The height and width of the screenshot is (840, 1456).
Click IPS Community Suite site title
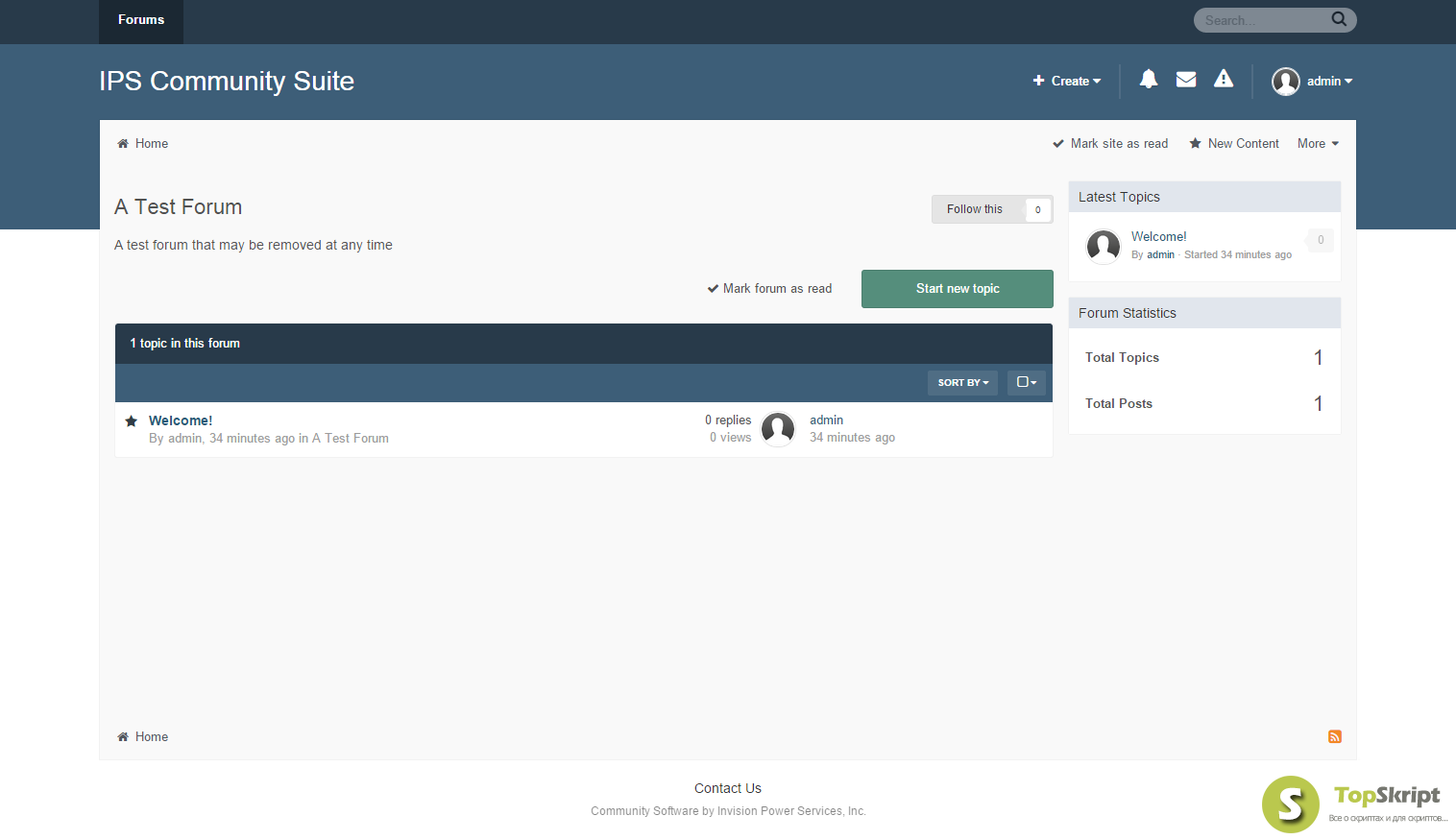coord(227,82)
